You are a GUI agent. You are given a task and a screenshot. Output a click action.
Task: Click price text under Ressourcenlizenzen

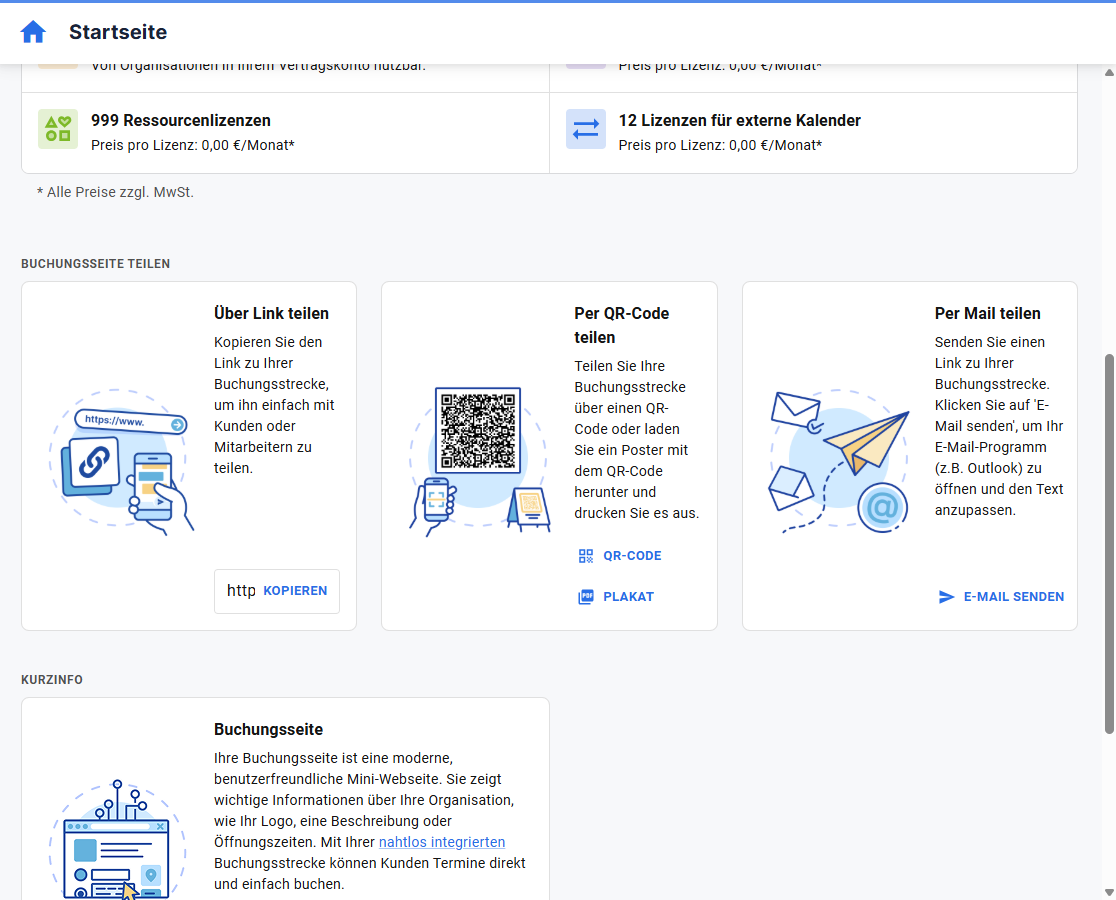(193, 145)
